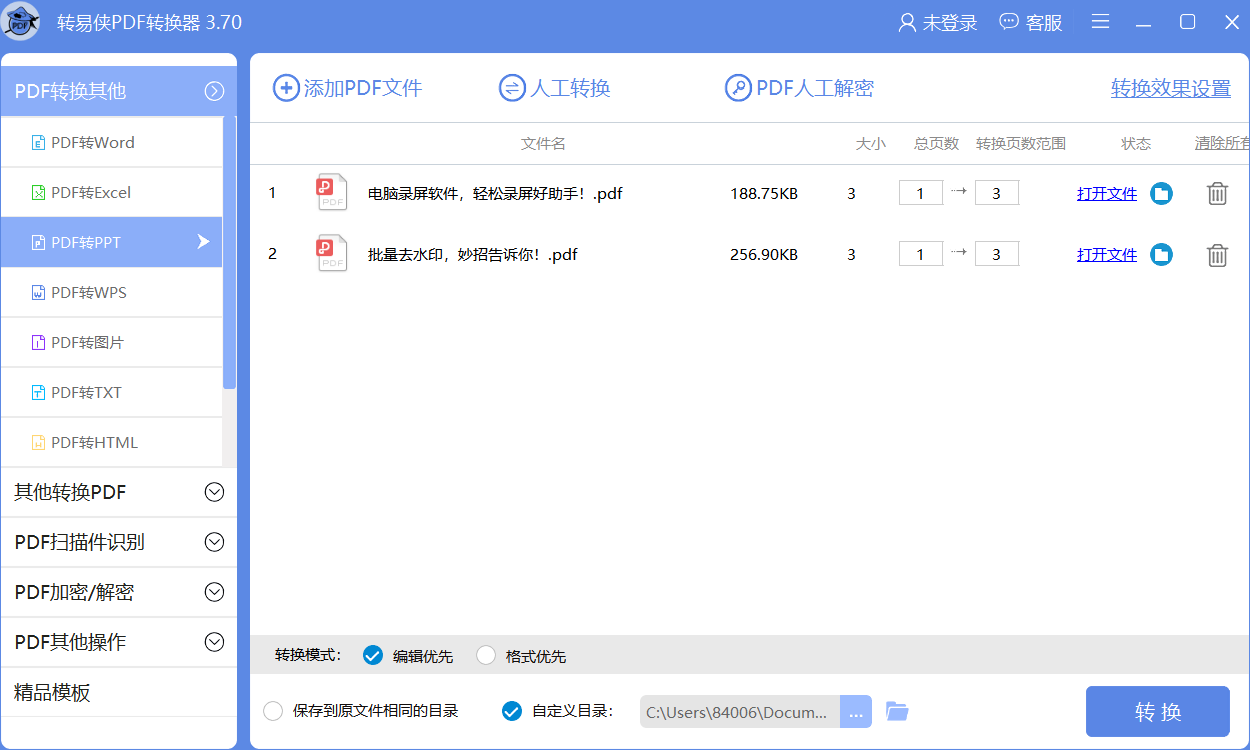Click PDF icon of 电脑录屏软件 row

click(332, 192)
